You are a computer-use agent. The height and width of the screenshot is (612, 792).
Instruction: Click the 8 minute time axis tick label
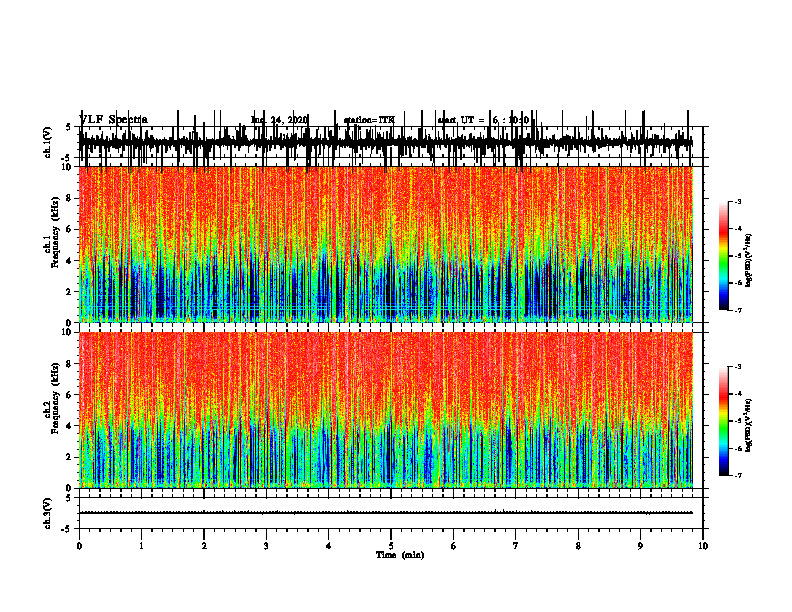coord(578,546)
